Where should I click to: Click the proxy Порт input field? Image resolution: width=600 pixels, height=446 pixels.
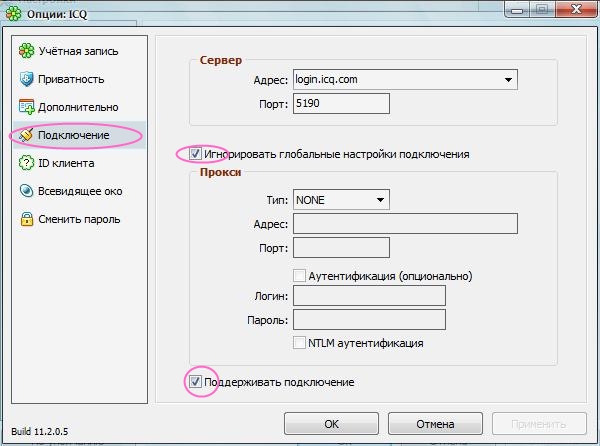click(x=341, y=247)
